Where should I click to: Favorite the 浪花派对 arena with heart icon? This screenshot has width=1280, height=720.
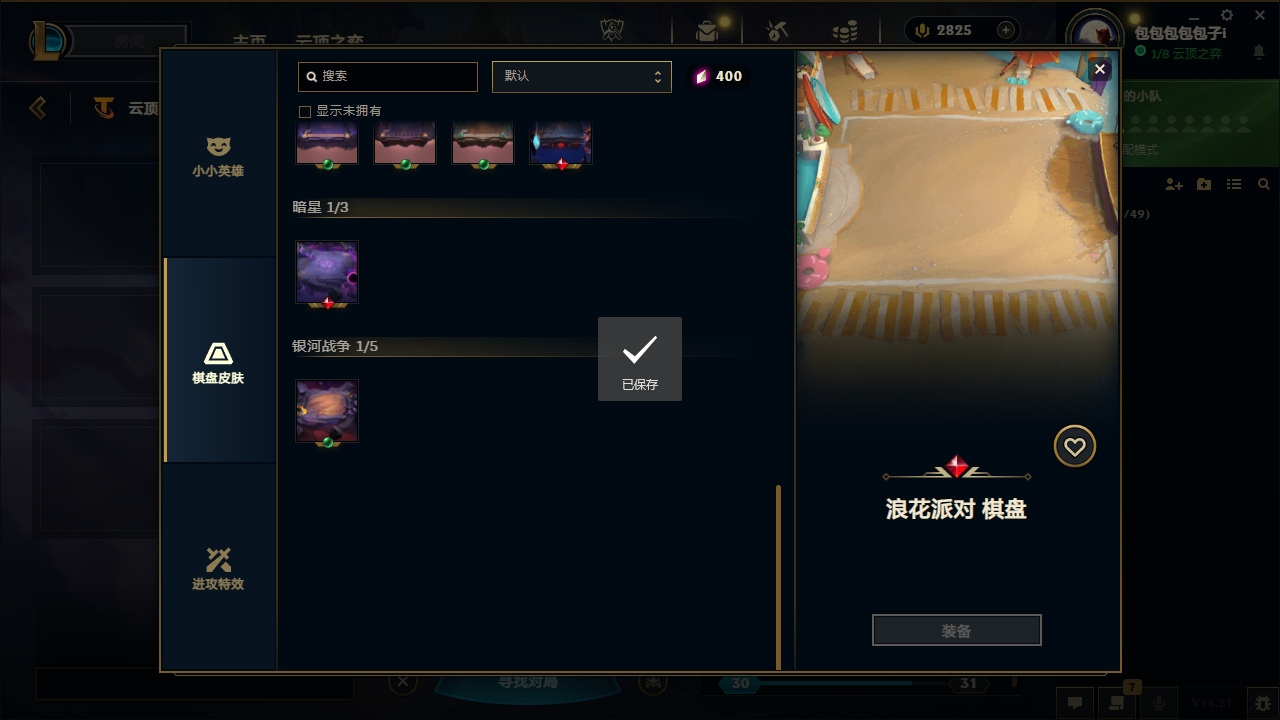(1075, 446)
